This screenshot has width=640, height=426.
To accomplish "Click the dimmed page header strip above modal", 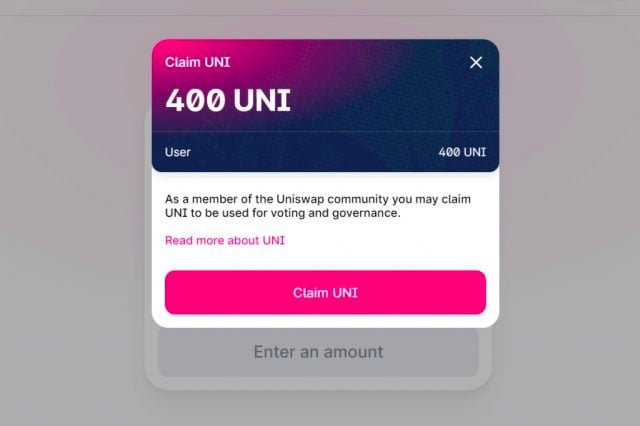I will point(320,7).
